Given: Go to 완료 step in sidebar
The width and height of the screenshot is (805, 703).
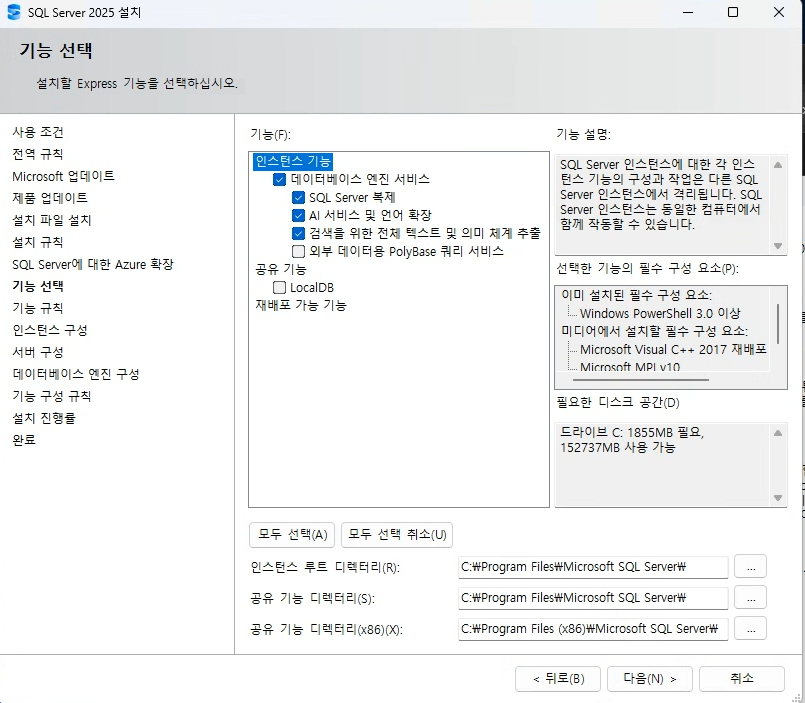Looking at the screenshot, I should pos(24,440).
